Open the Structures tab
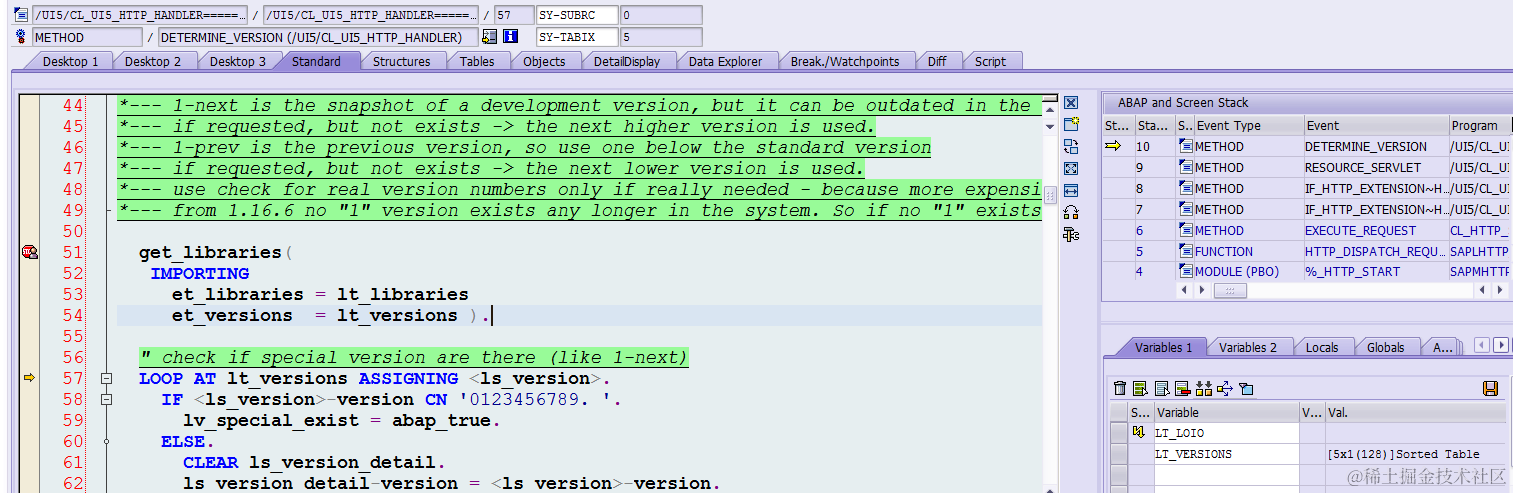This screenshot has height=493, width=1513. [x=402, y=62]
